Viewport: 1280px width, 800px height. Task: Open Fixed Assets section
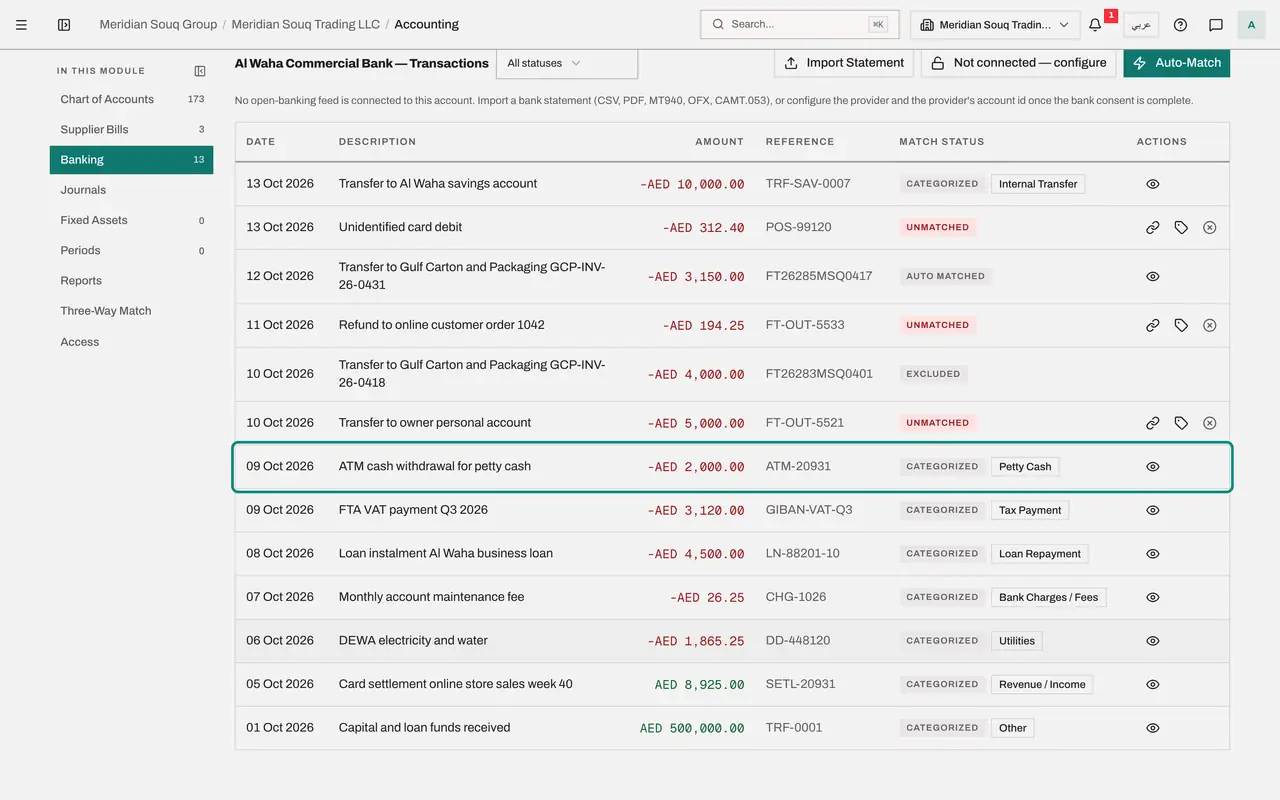[x=131, y=220]
